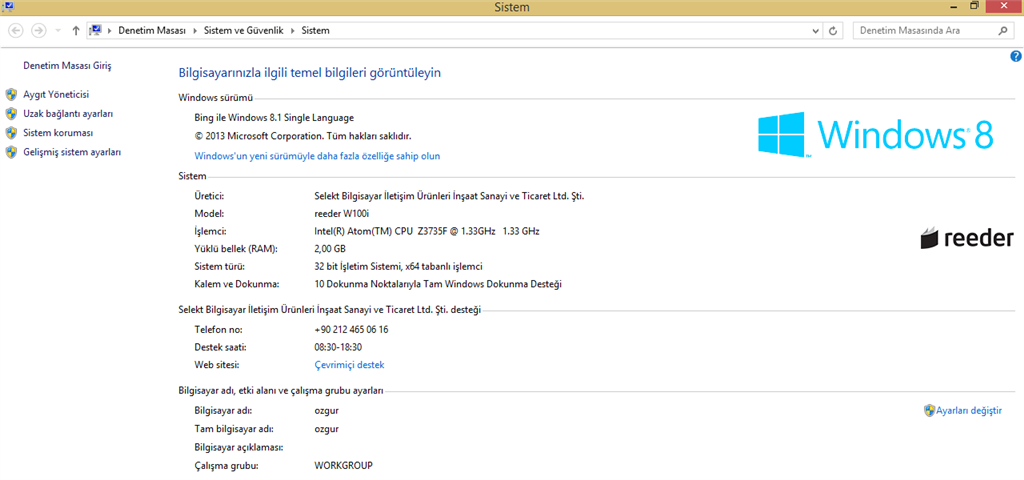Screen dimensions: 1024x480
Task: Click the Selekt Bilgisayar manufacturer name value
Action: (x=449, y=196)
